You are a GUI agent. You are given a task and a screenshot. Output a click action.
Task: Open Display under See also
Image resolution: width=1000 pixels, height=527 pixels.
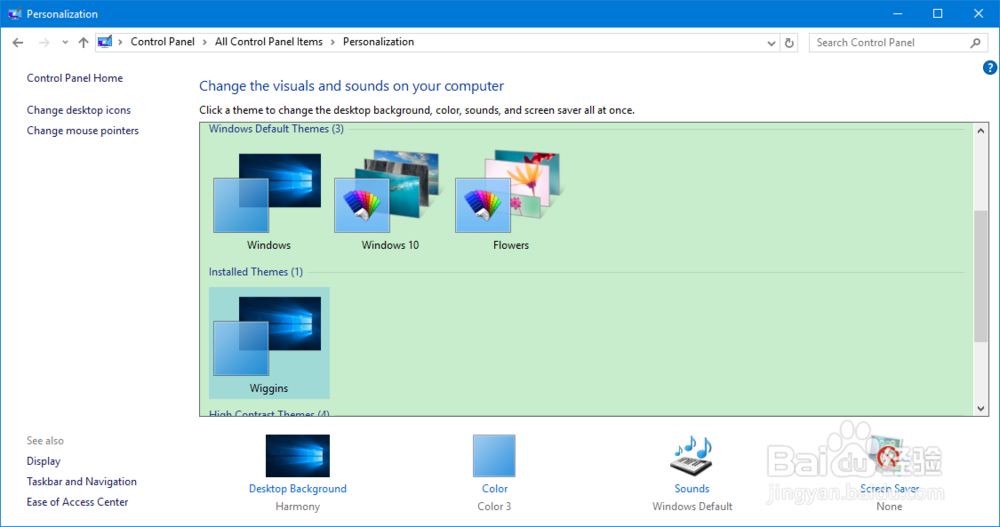43,461
